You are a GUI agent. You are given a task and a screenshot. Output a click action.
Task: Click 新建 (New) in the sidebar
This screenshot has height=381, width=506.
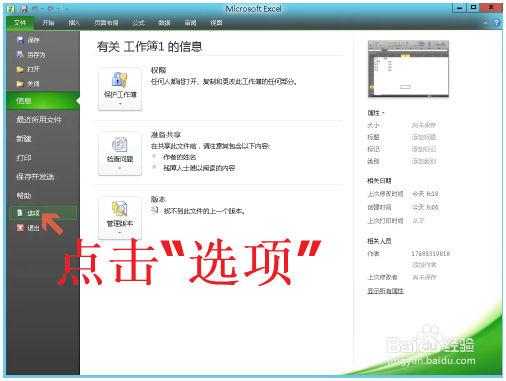[x=24, y=139]
